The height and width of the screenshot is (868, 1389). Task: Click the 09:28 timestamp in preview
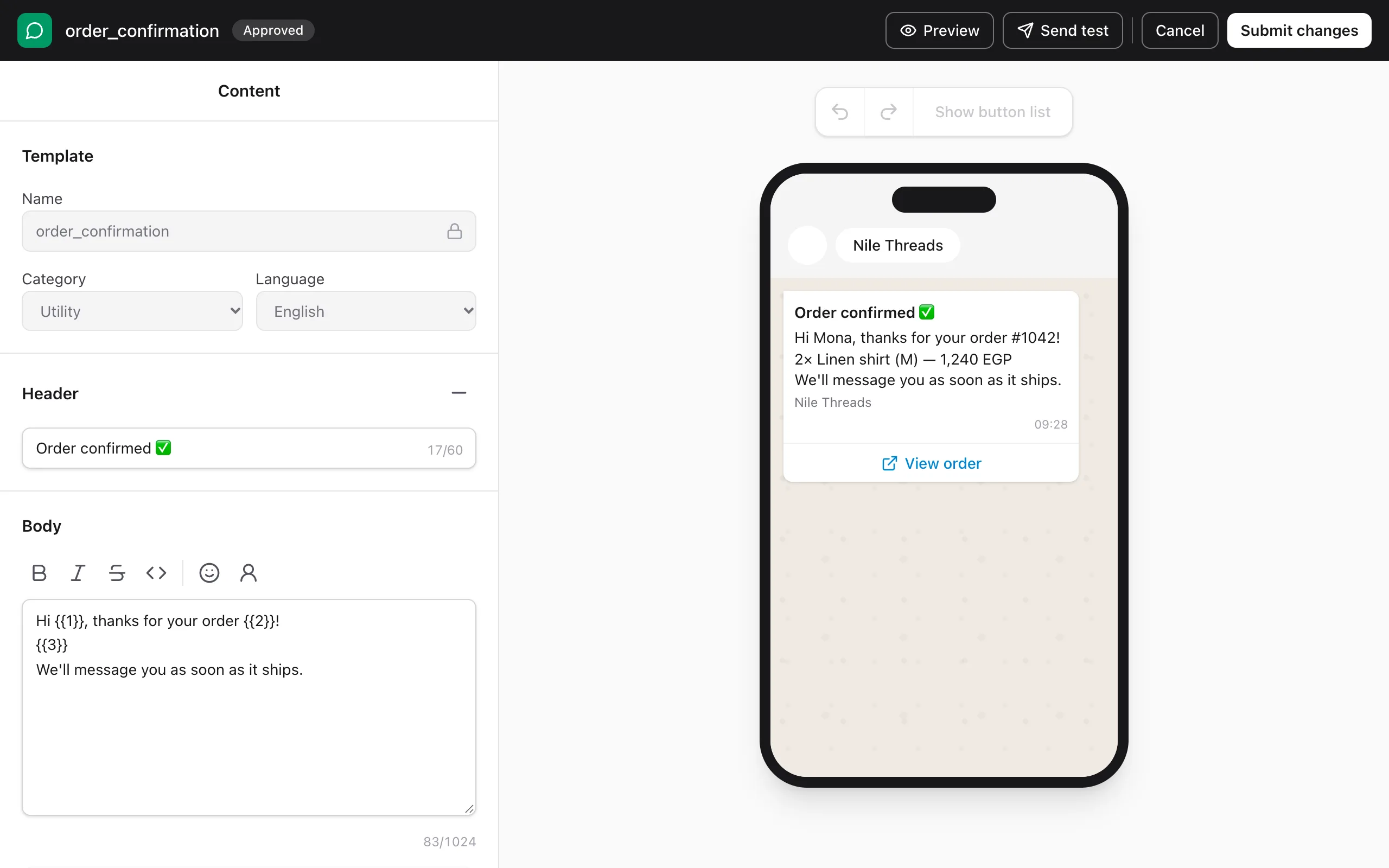[x=1051, y=424]
